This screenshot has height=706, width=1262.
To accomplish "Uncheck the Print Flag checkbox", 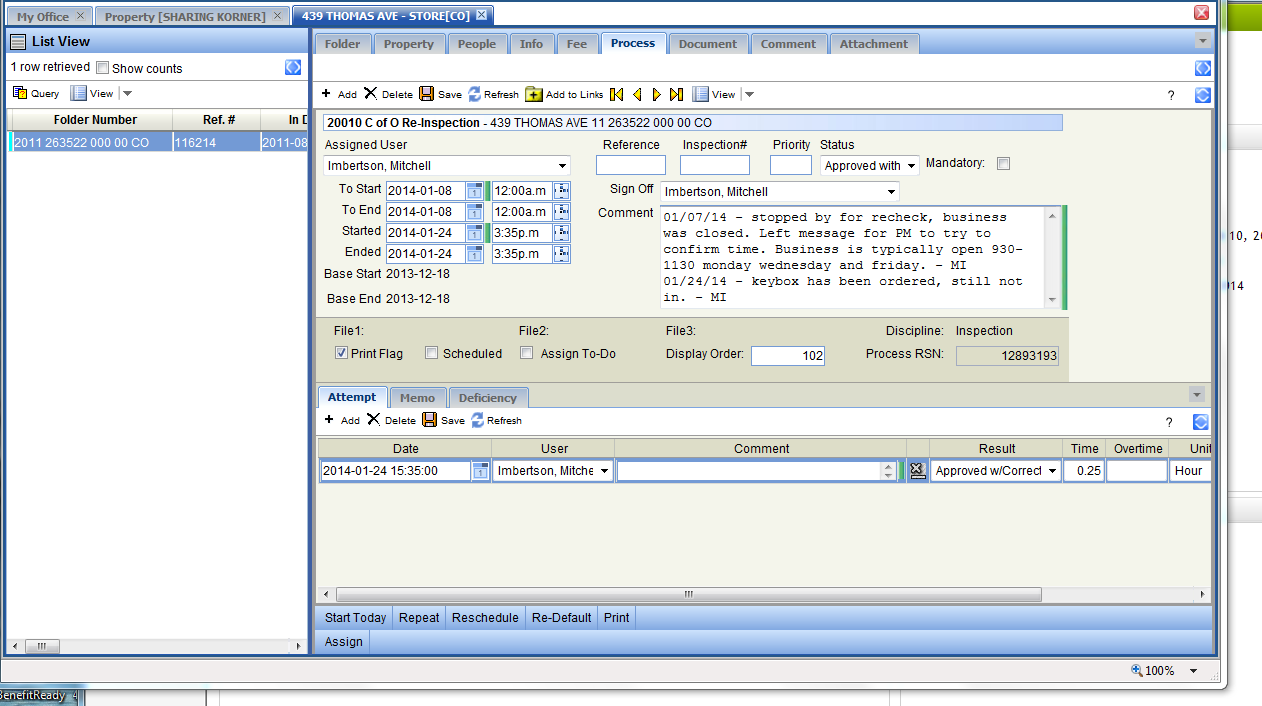I will coord(341,353).
